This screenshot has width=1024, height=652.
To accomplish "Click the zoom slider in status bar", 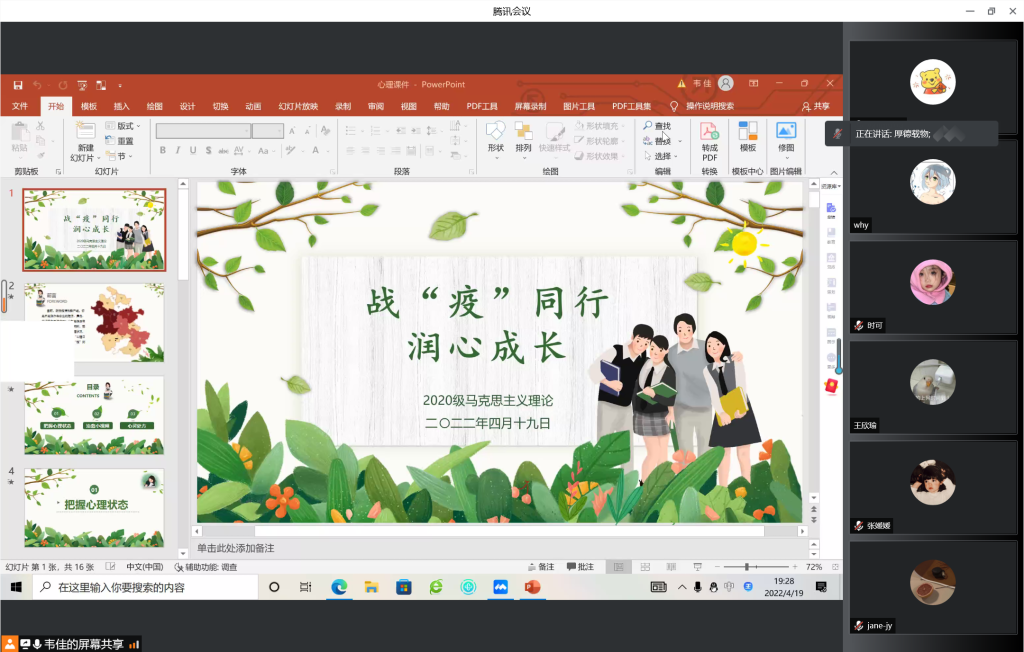I will coord(747,567).
